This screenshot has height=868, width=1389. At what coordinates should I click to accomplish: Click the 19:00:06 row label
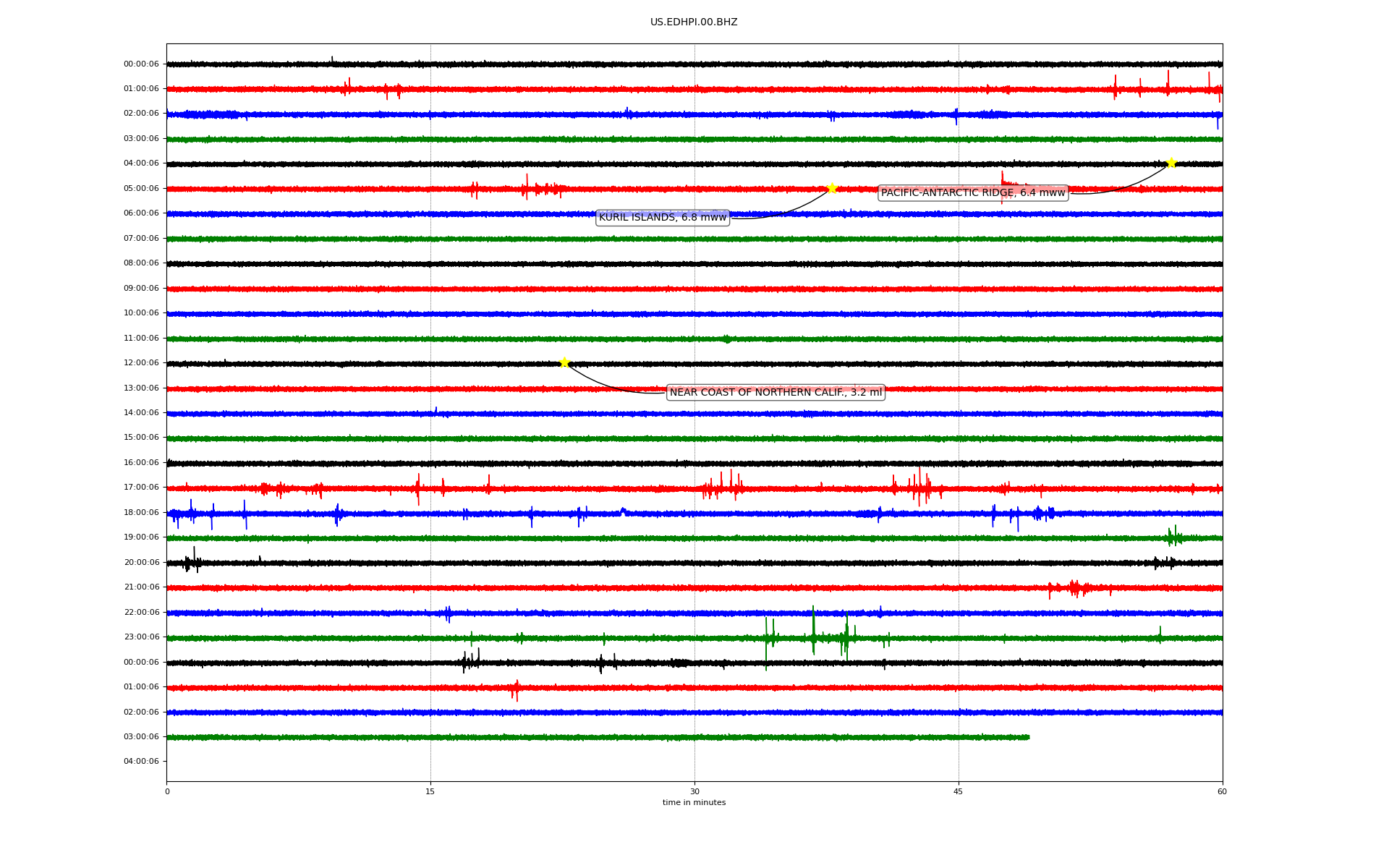coord(141,537)
